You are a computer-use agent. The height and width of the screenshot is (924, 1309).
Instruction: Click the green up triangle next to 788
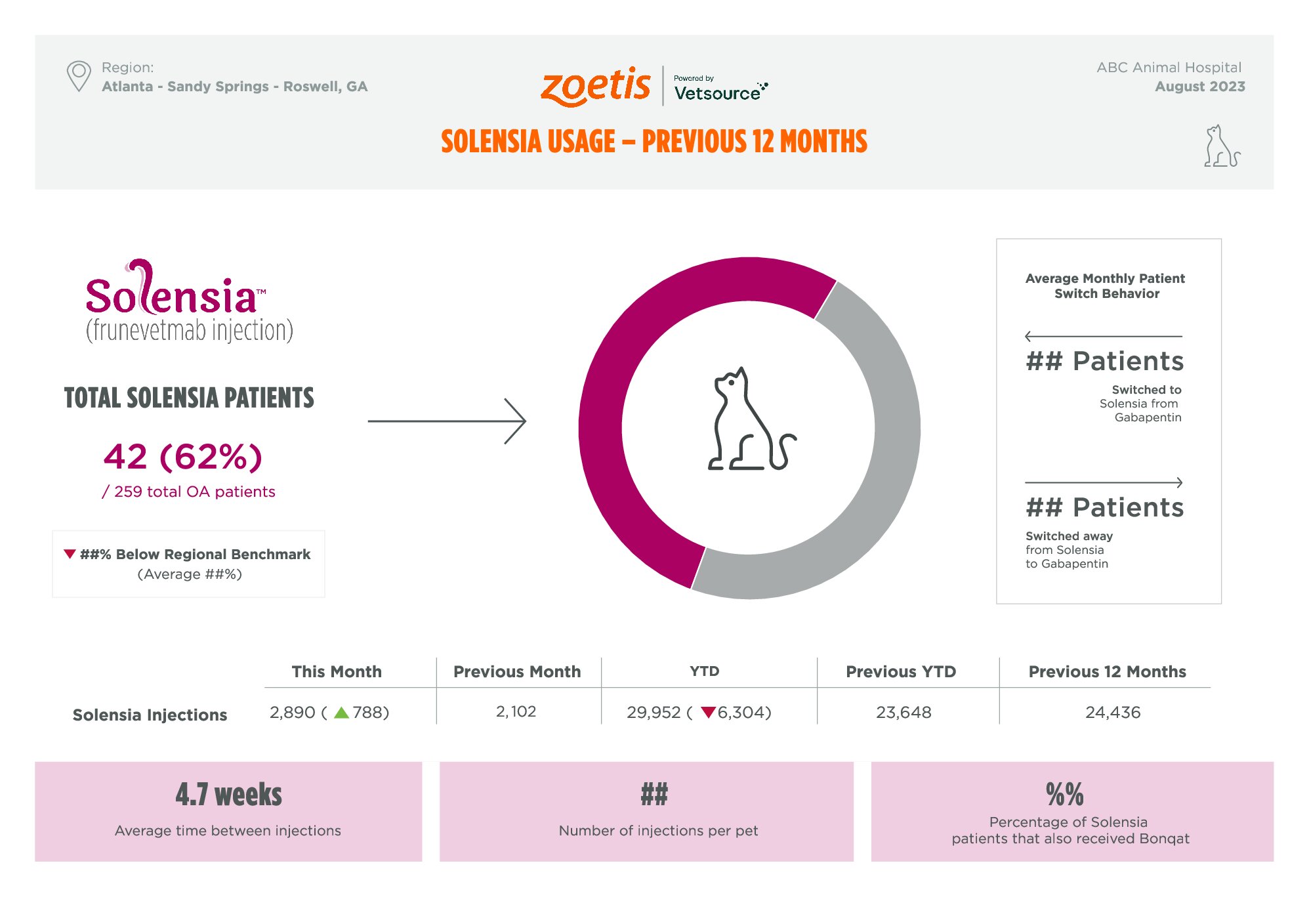342,713
